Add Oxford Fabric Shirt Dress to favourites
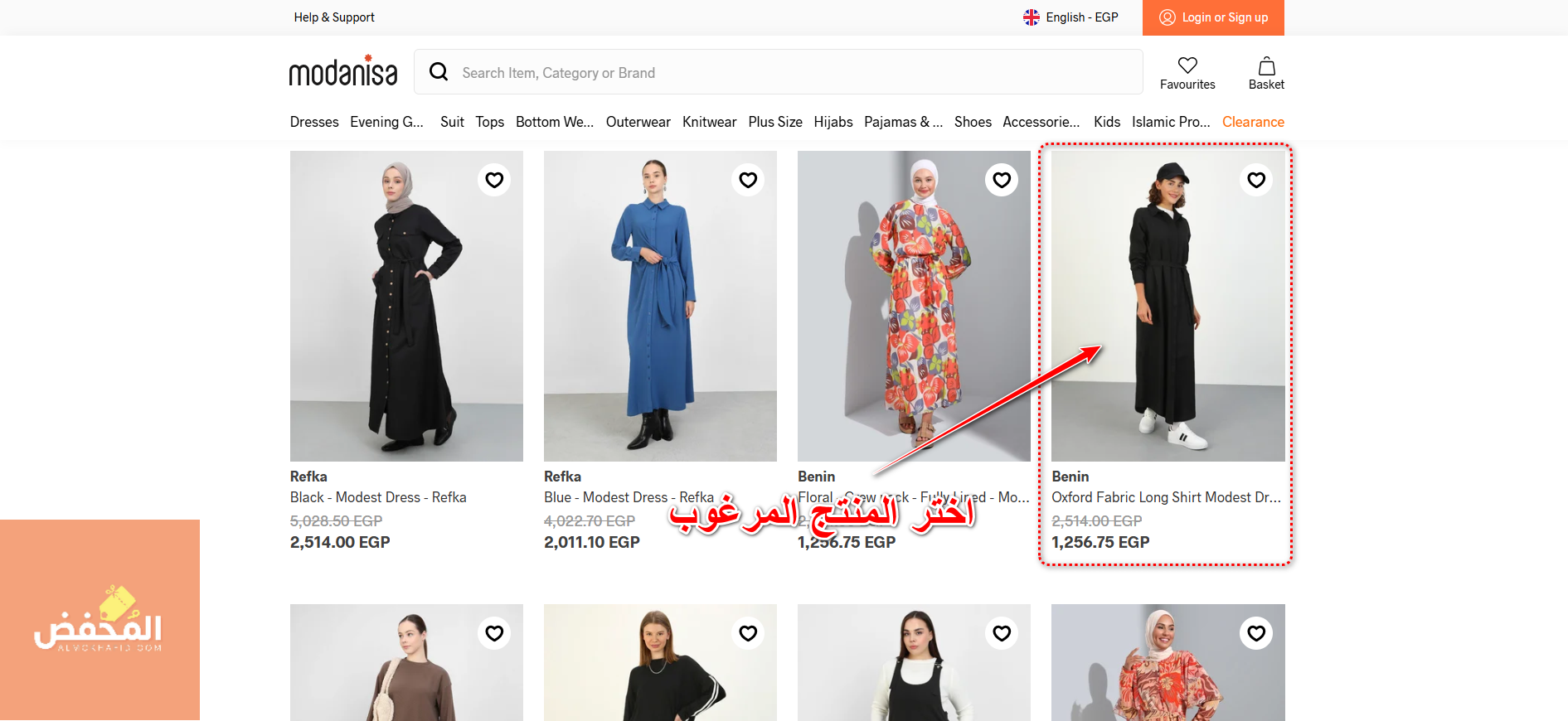 pos(1256,180)
